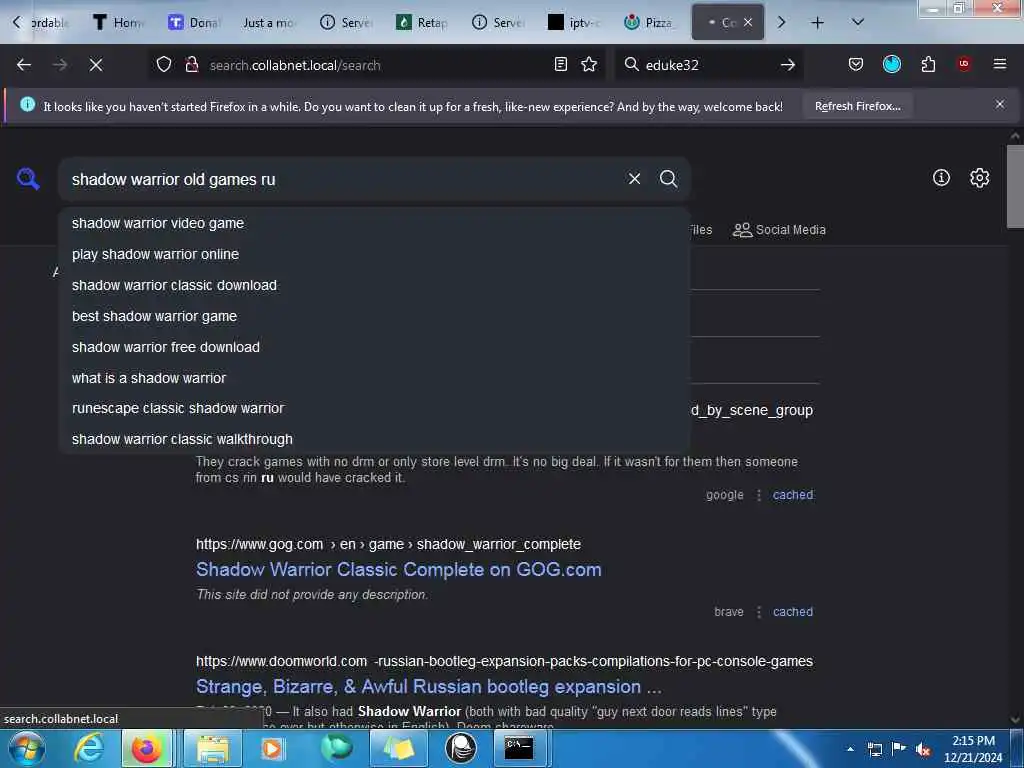Choose suggestion what is a shadow warrior

[374, 377]
